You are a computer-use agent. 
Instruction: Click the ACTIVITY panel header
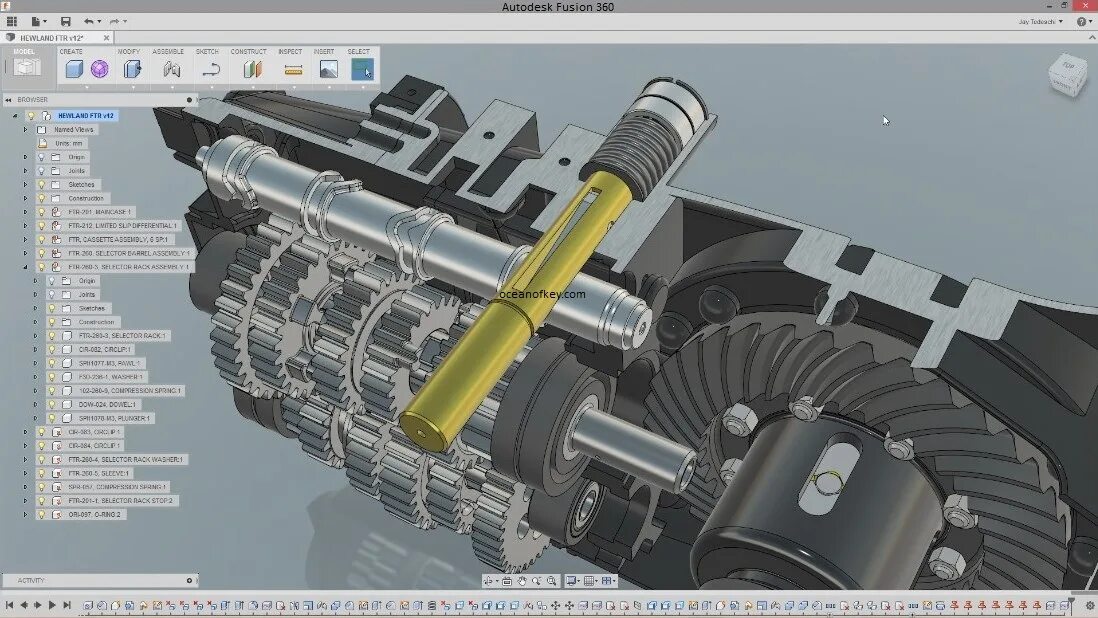point(100,580)
